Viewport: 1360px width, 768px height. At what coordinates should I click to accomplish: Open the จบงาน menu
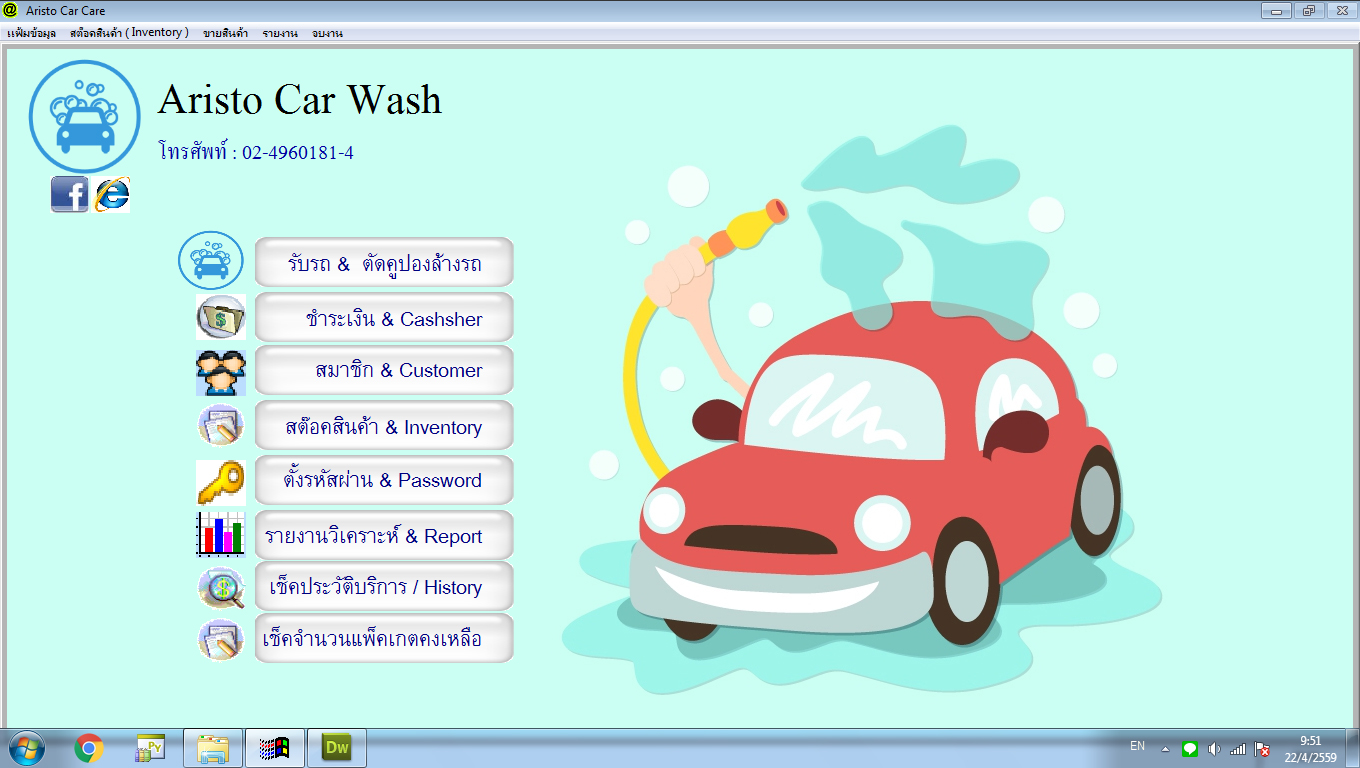327,33
